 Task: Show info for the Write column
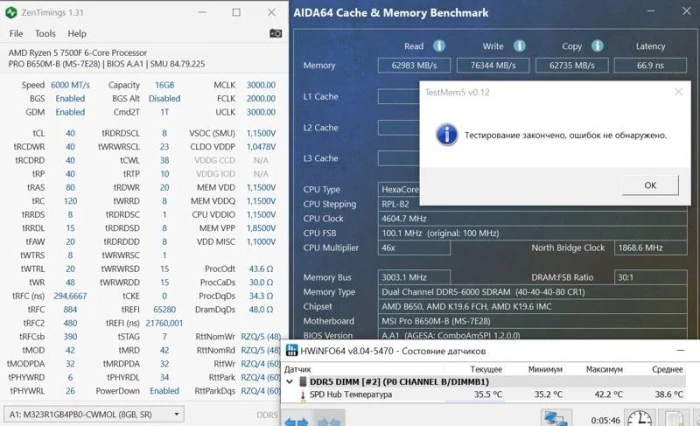point(519,46)
